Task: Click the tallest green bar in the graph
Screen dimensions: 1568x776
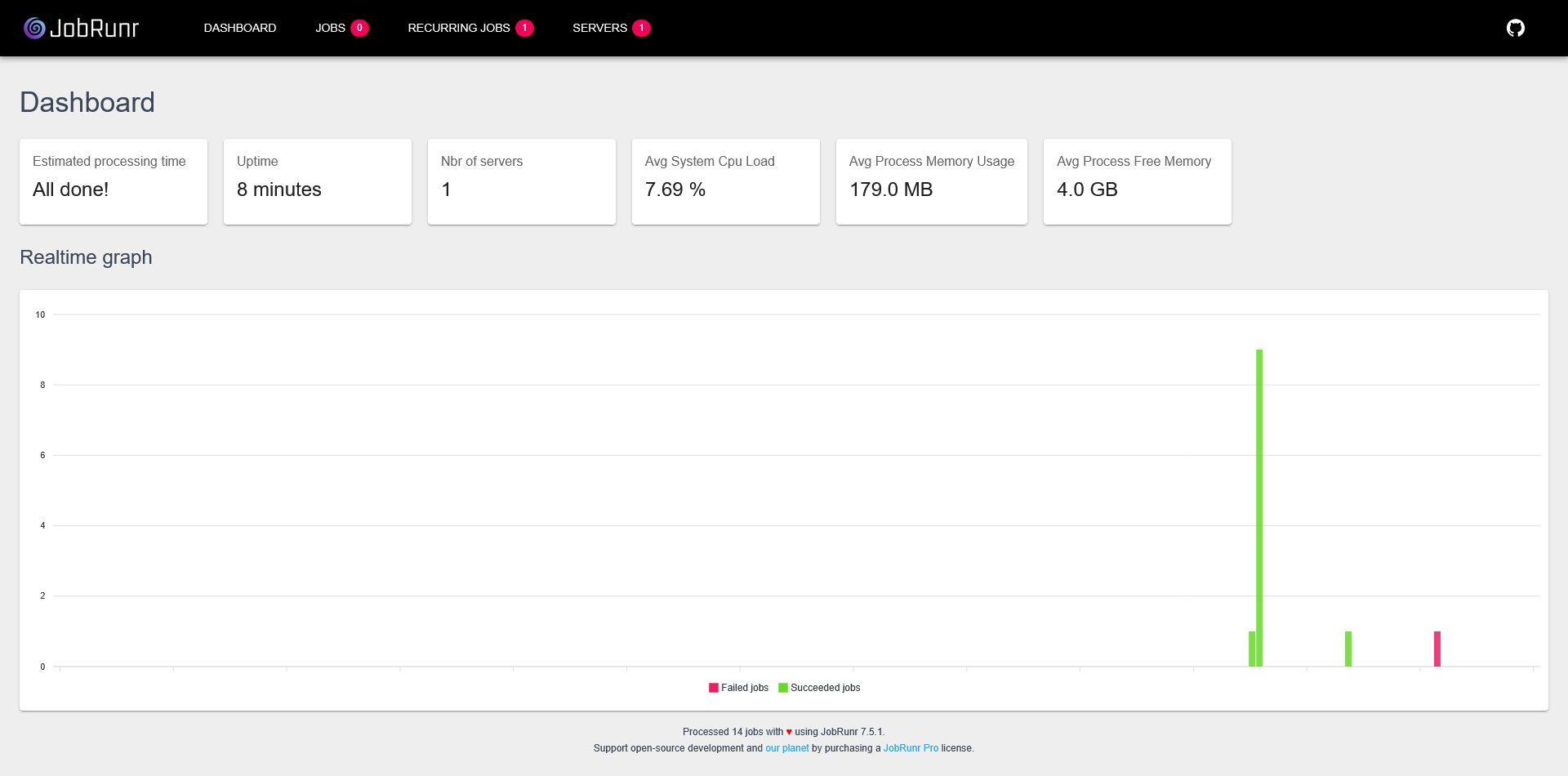Action: (x=1258, y=506)
